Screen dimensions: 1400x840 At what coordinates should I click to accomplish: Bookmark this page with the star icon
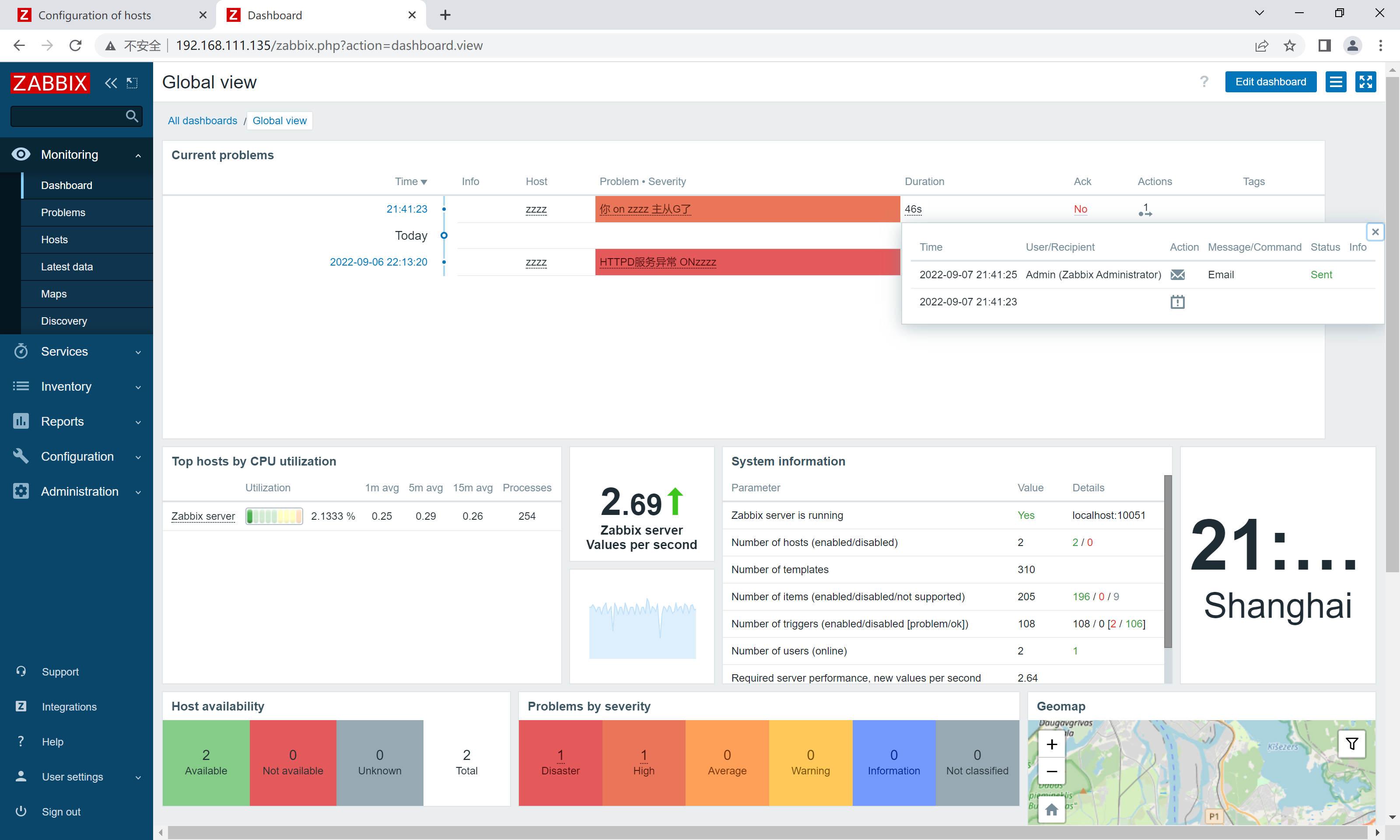click(x=1290, y=45)
